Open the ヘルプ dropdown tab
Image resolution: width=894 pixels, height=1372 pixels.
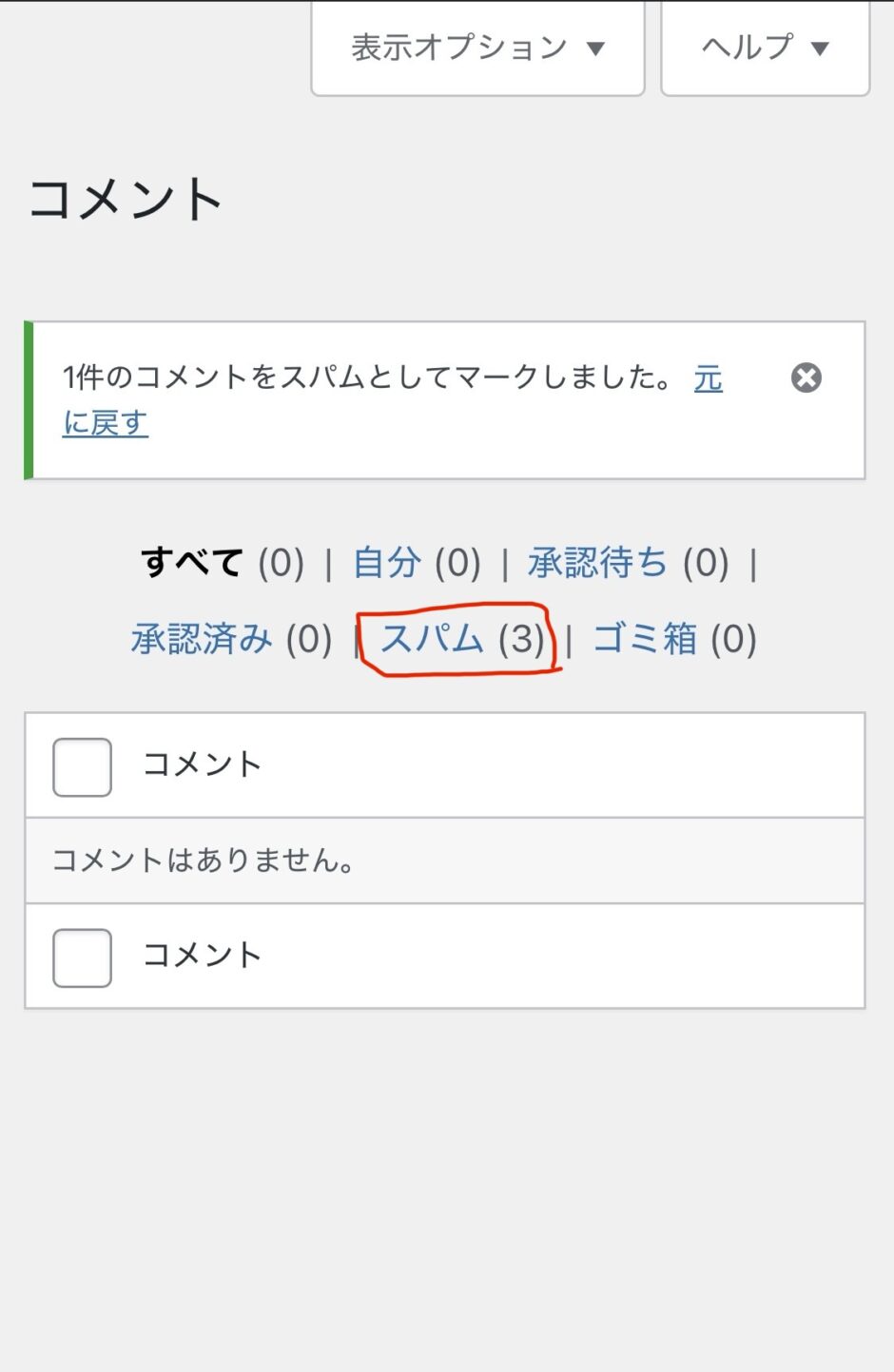tap(748, 48)
